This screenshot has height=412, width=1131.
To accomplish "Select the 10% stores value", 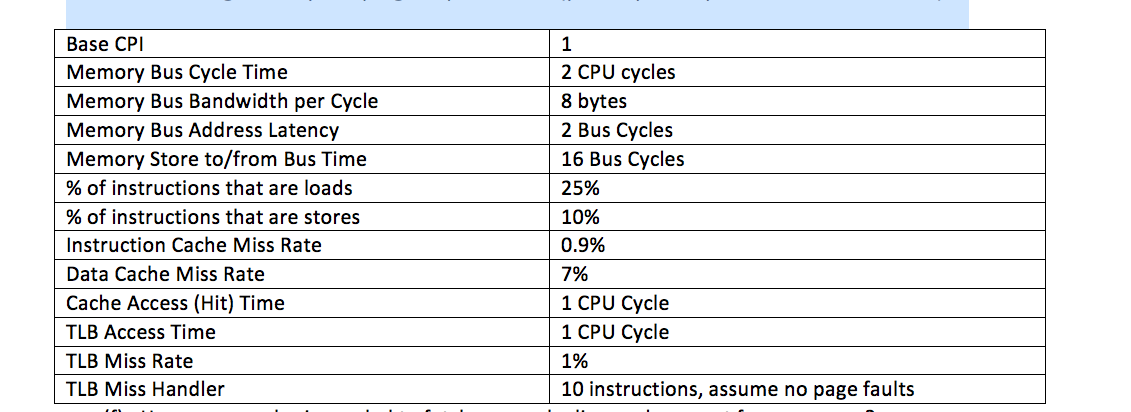I will [580, 216].
